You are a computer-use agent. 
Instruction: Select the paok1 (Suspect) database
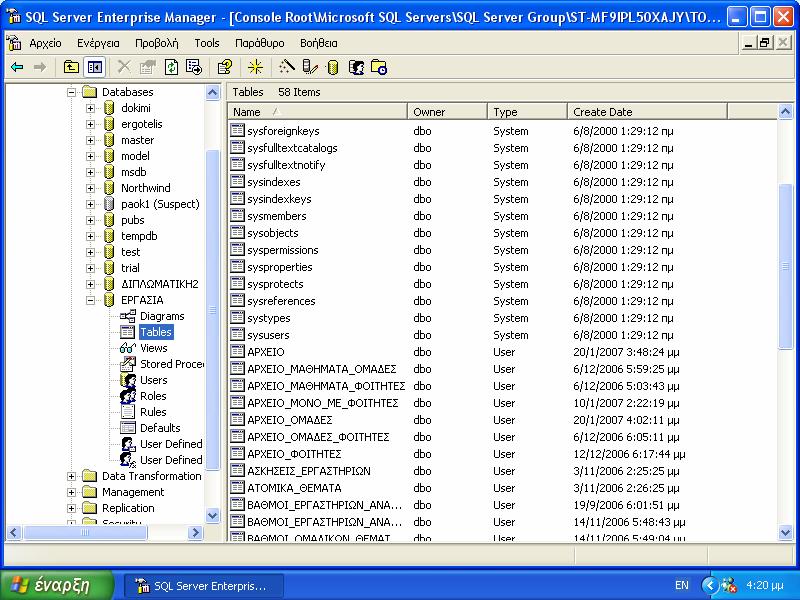point(160,204)
